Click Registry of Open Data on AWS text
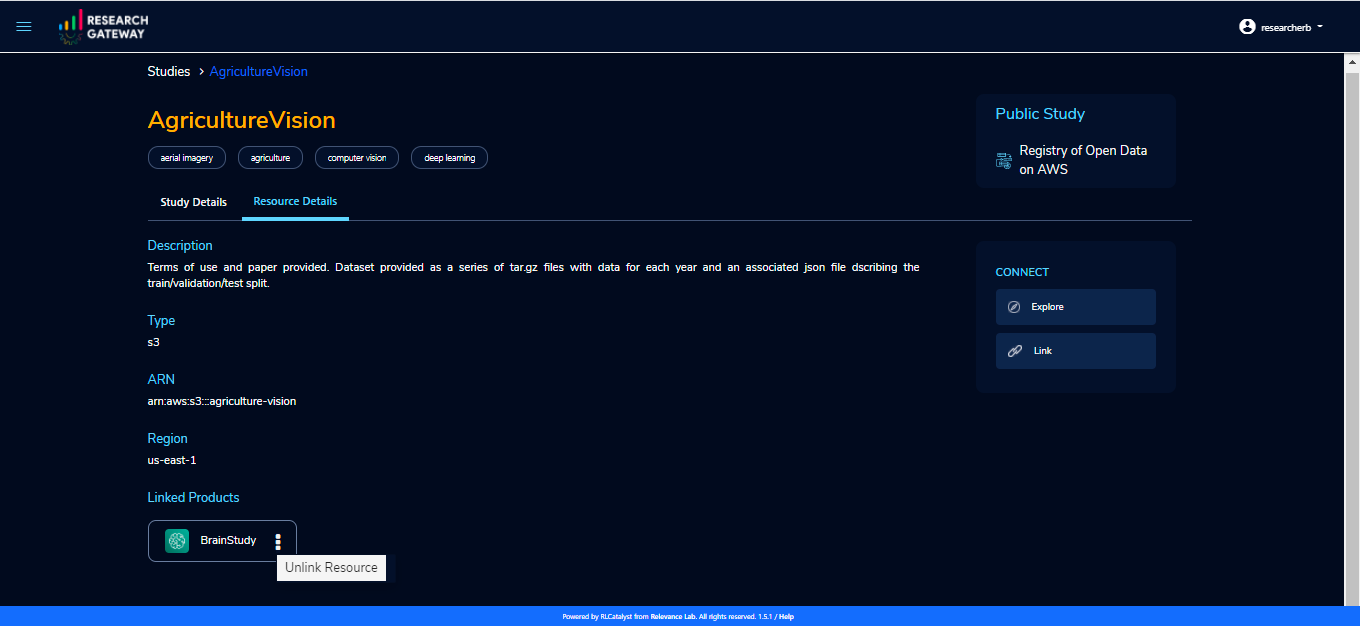 point(1083,160)
